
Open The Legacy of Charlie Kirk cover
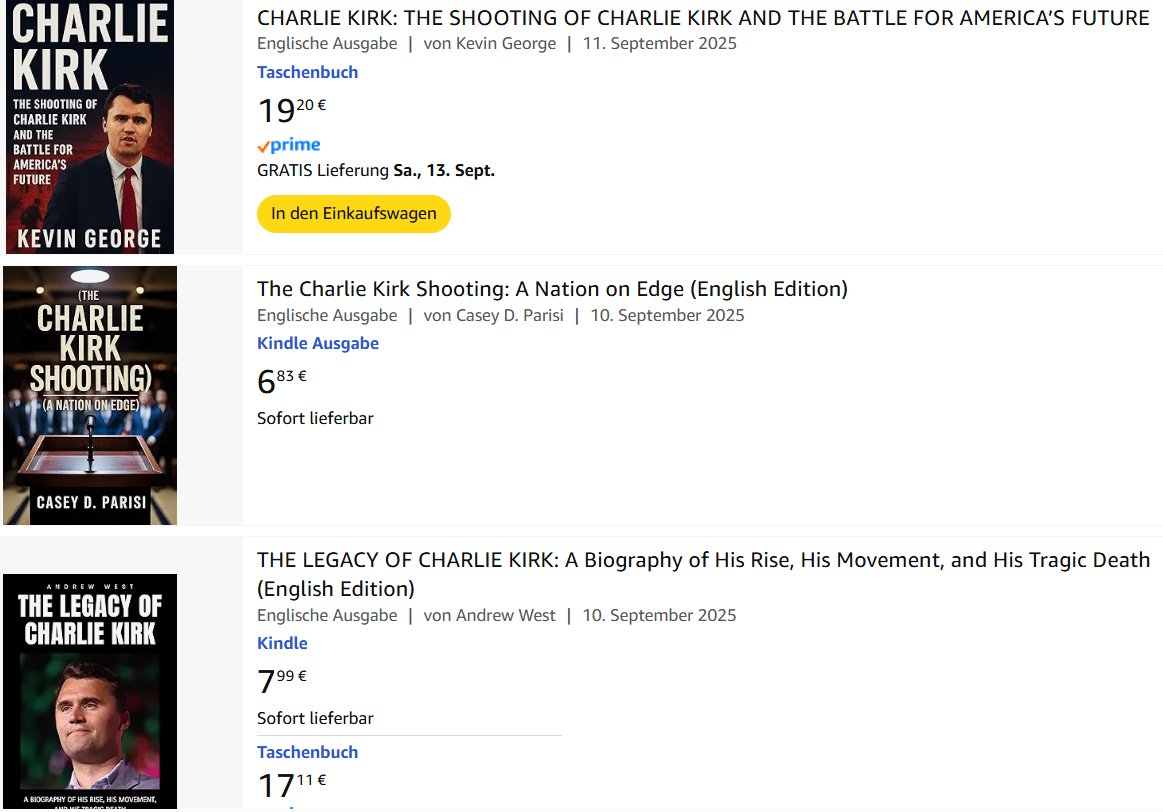tap(90, 690)
